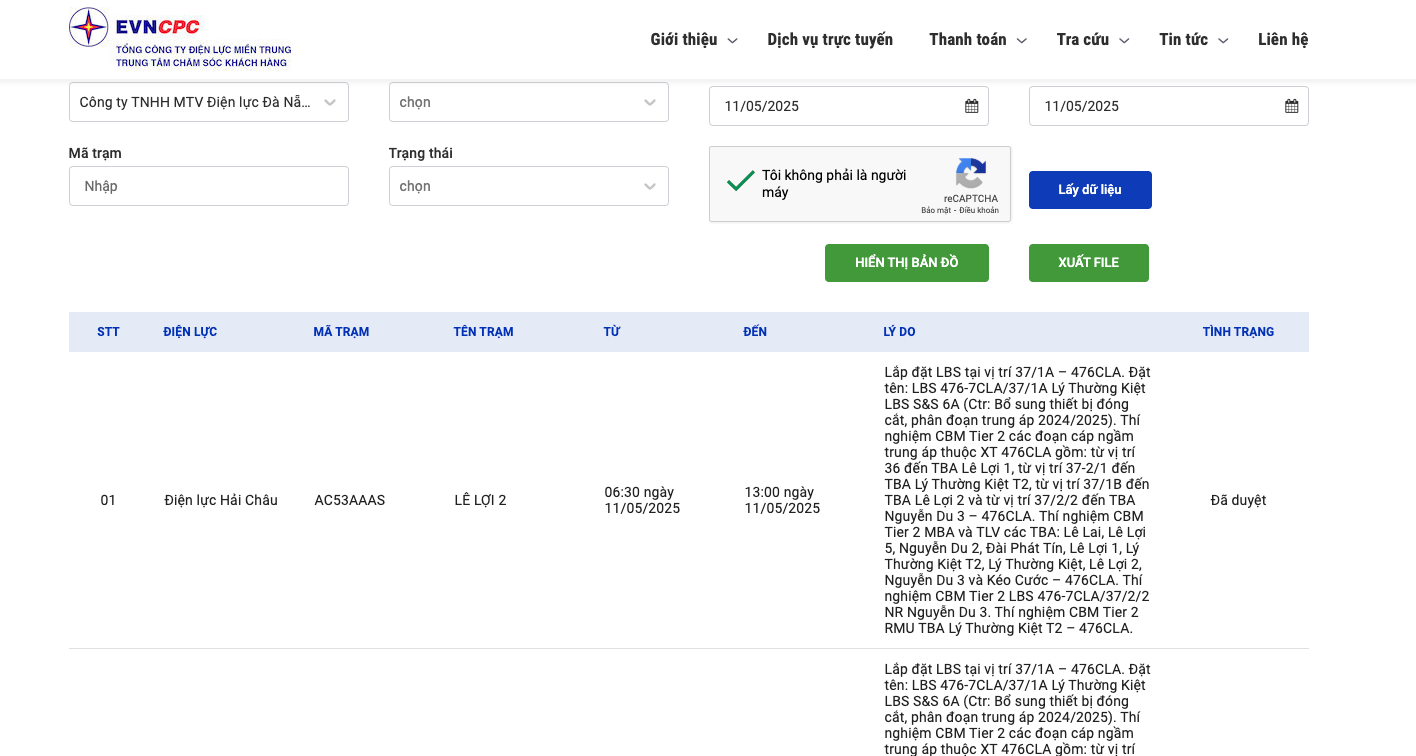Expand the Thanh toán menu

[977, 40]
